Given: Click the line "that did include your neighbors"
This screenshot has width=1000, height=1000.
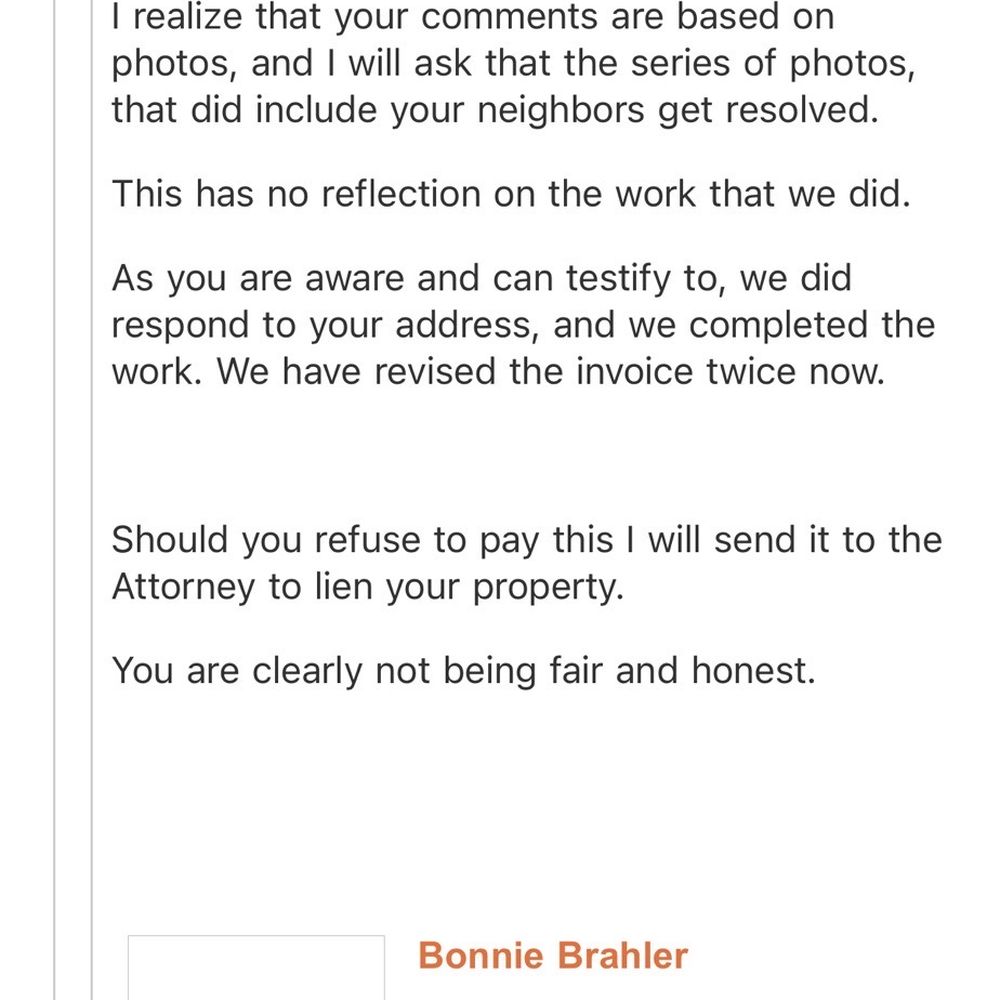Looking at the screenshot, I should pyautogui.click(x=496, y=110).
